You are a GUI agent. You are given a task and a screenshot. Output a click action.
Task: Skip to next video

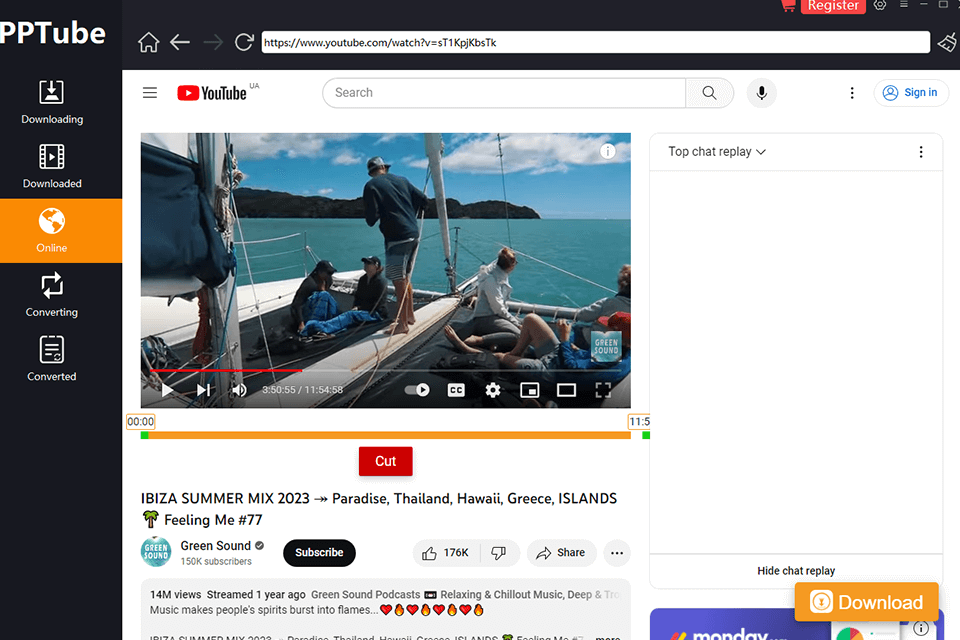pyautogui.click(x=203, y=390)
